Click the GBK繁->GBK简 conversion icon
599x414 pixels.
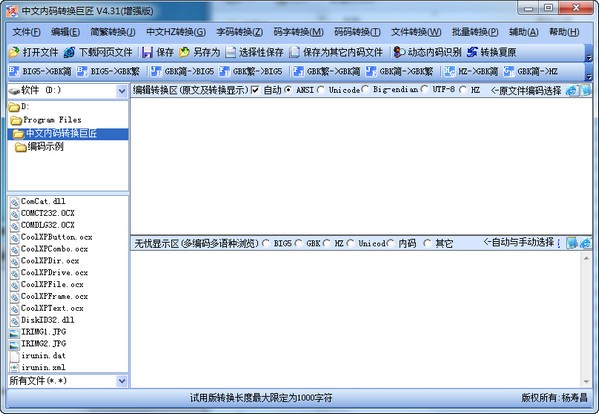298,71
